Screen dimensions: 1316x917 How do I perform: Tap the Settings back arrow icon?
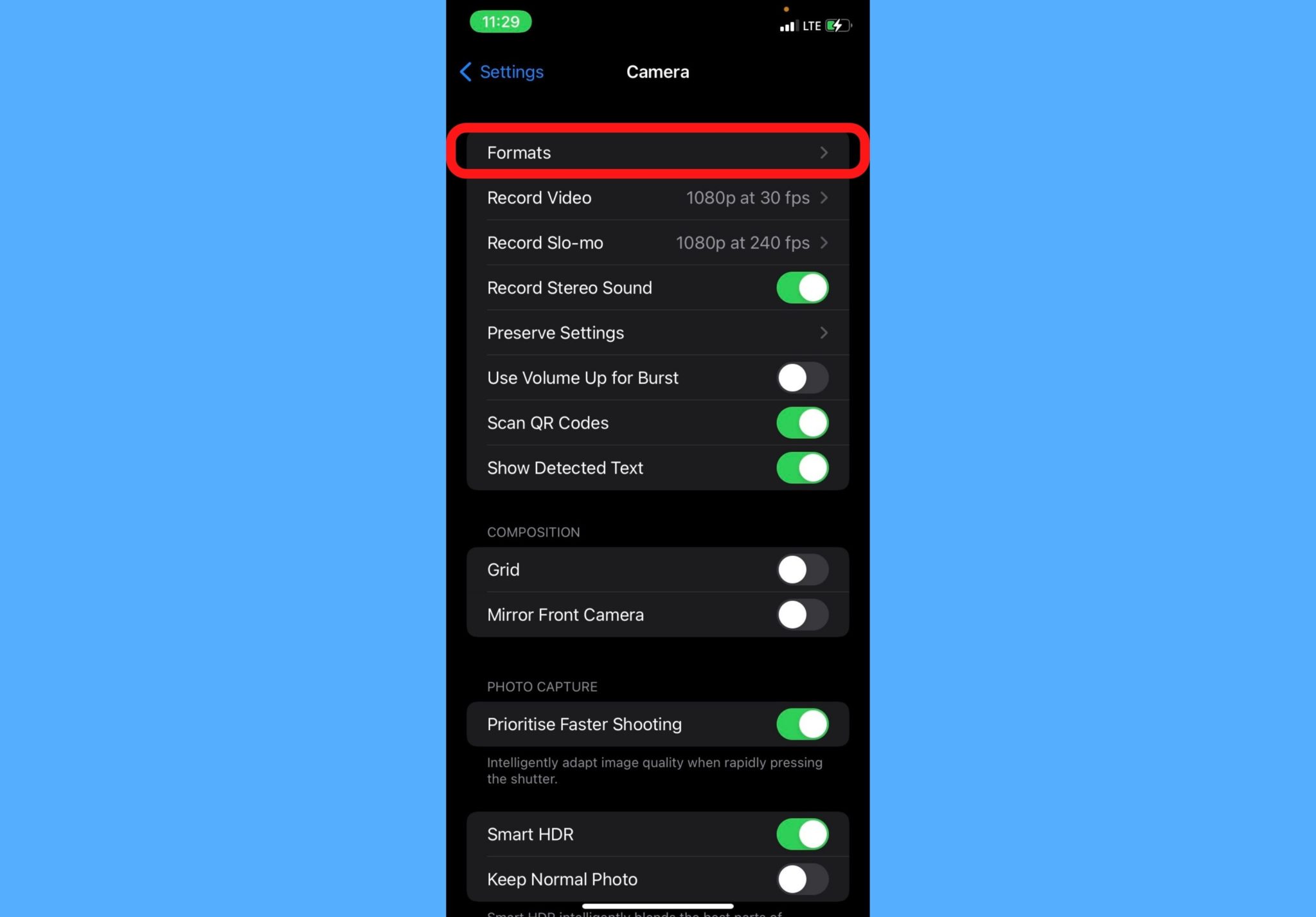(x=463, y=71)
